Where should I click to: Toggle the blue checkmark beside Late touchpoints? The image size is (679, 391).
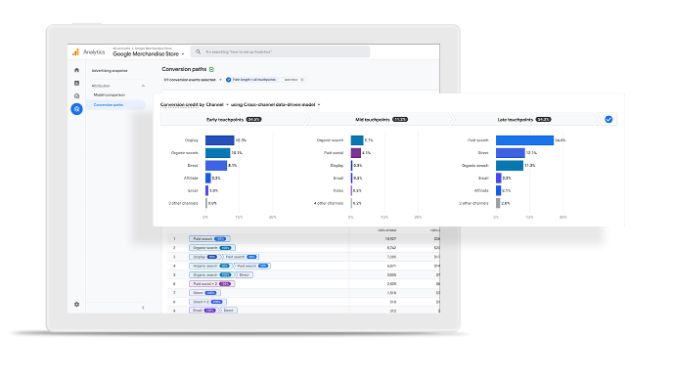pyautogui.click(x=608, y=120)
